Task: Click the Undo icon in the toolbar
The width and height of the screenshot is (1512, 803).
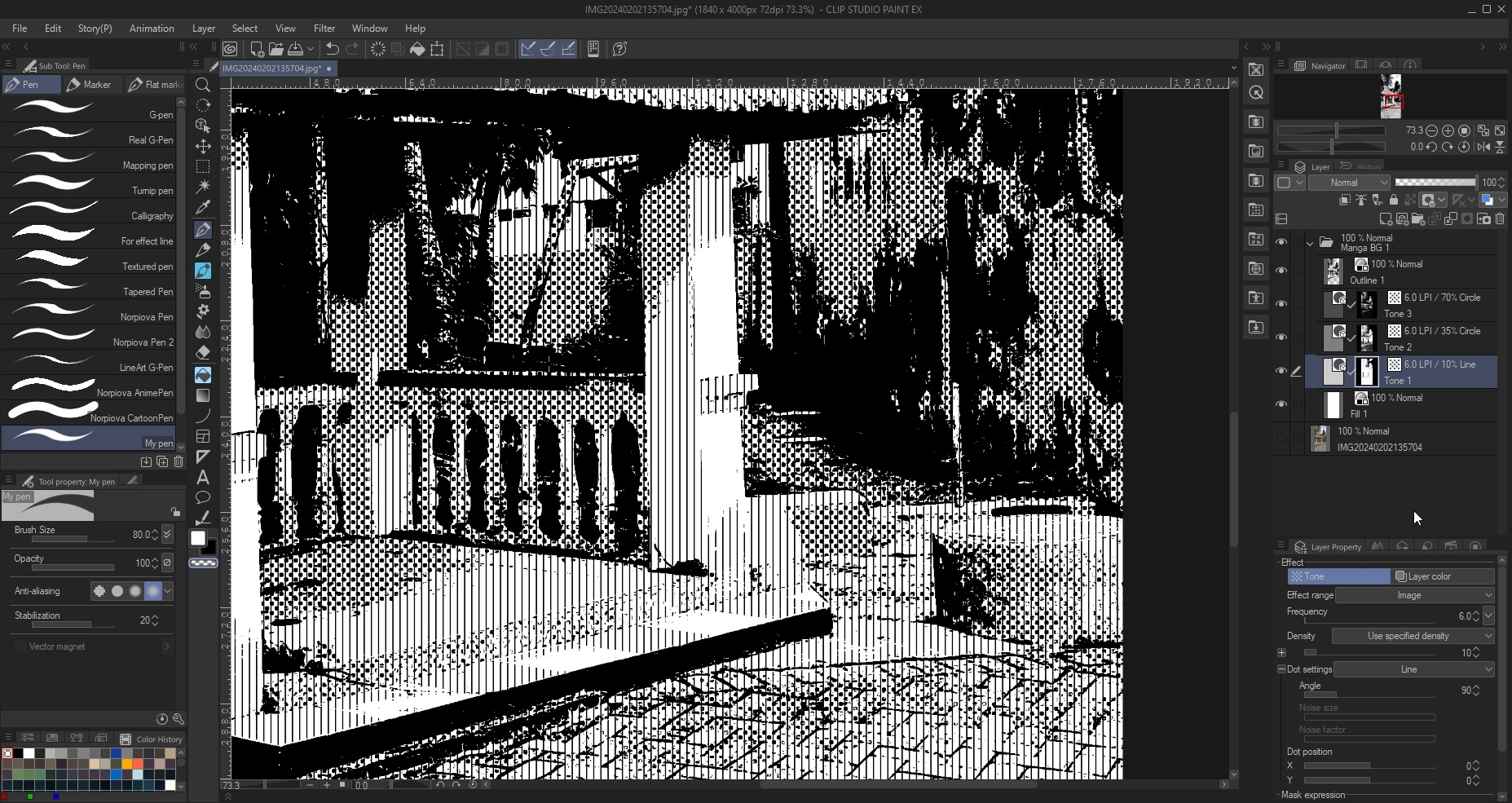Action: [x=332, y=49]
